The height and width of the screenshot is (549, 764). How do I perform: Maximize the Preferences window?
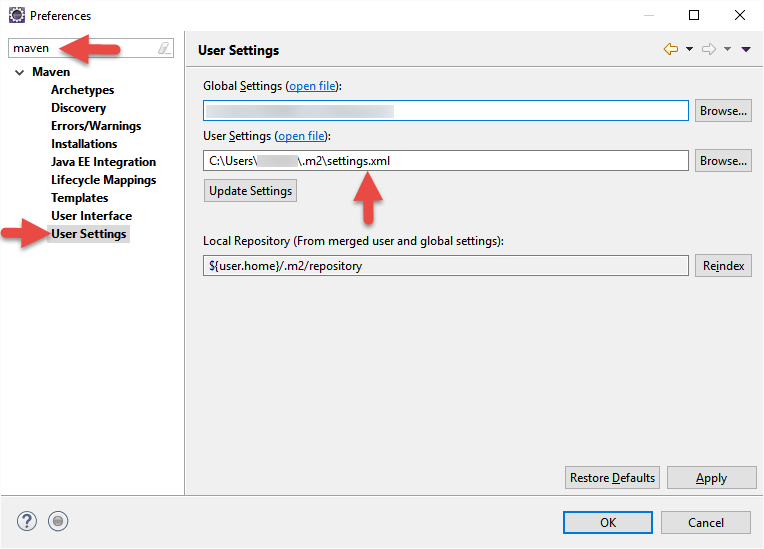click(694, 15)
